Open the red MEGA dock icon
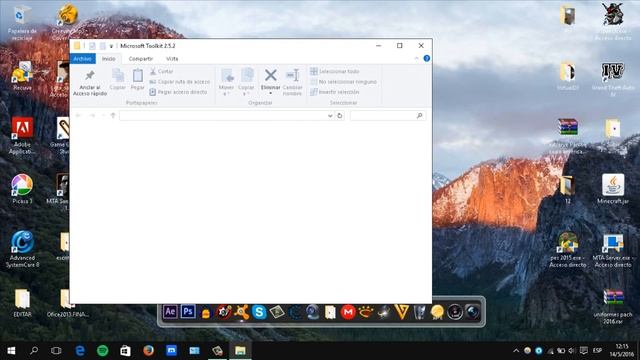Image resolution: width=640 pixels, height=360 pixels. coord(348,312)
